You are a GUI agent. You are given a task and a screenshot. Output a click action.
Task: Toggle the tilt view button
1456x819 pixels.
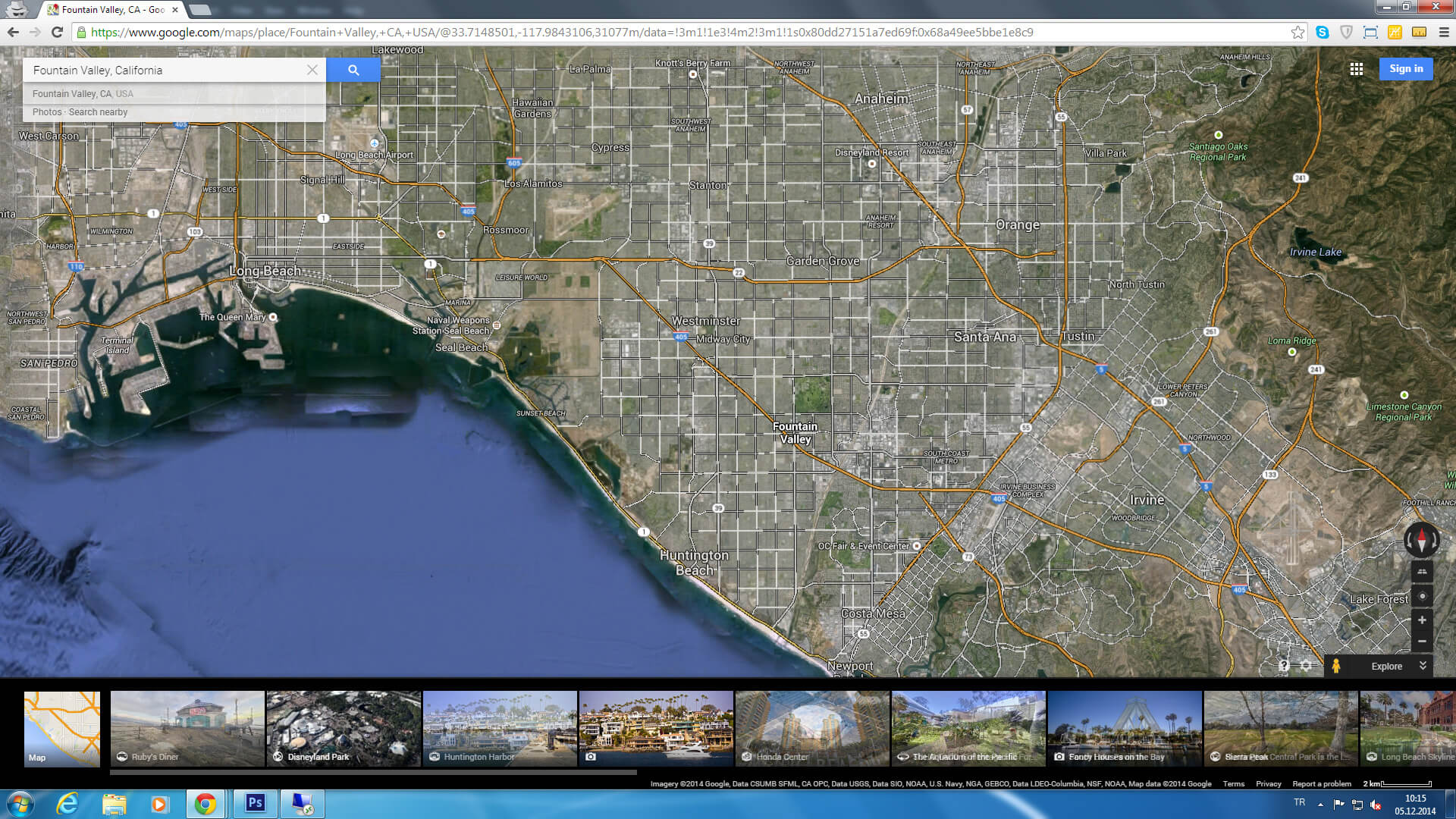tap(1422, 573)
